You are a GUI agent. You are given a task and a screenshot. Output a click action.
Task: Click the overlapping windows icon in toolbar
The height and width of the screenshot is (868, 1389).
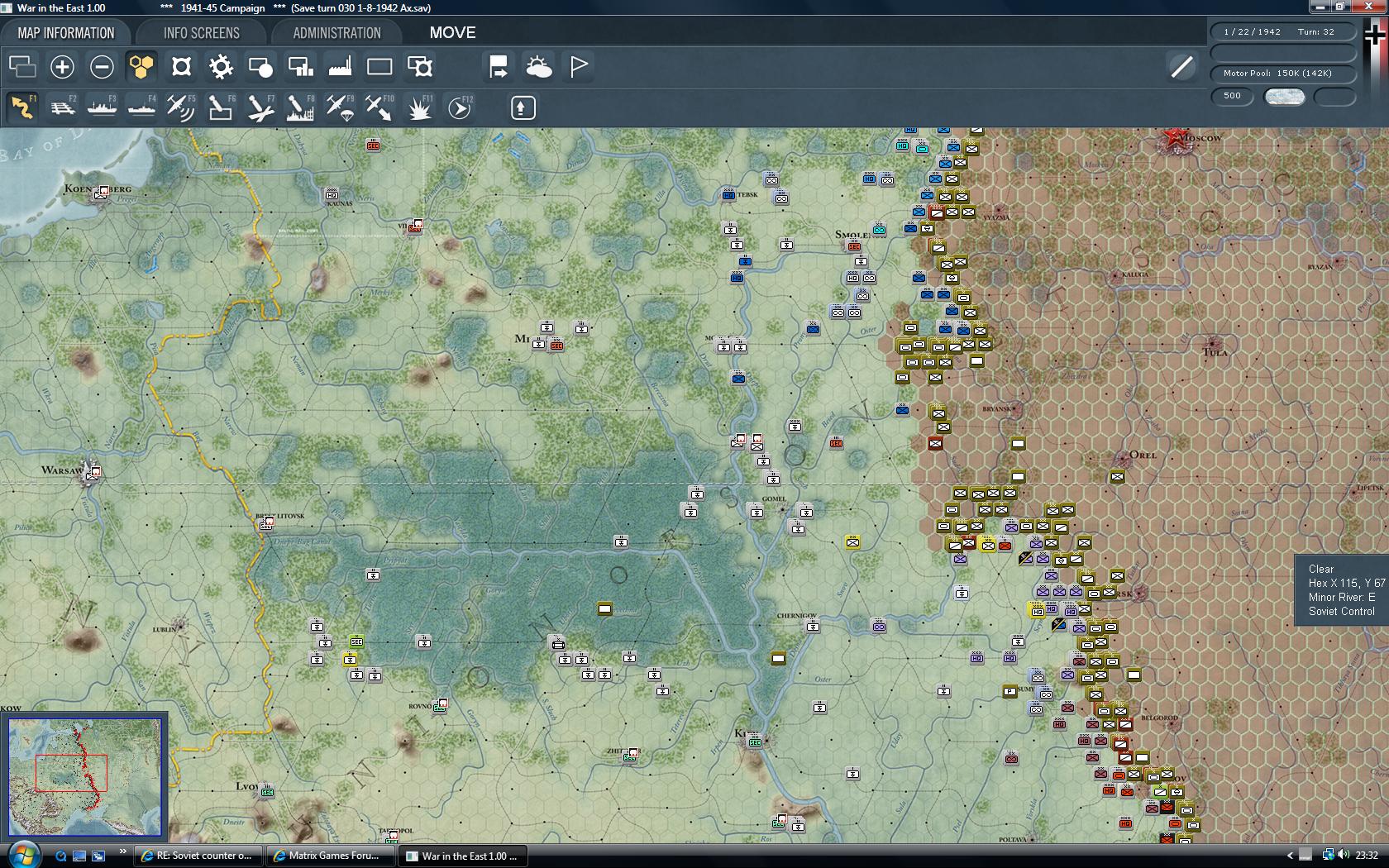(x=22, y=67)
